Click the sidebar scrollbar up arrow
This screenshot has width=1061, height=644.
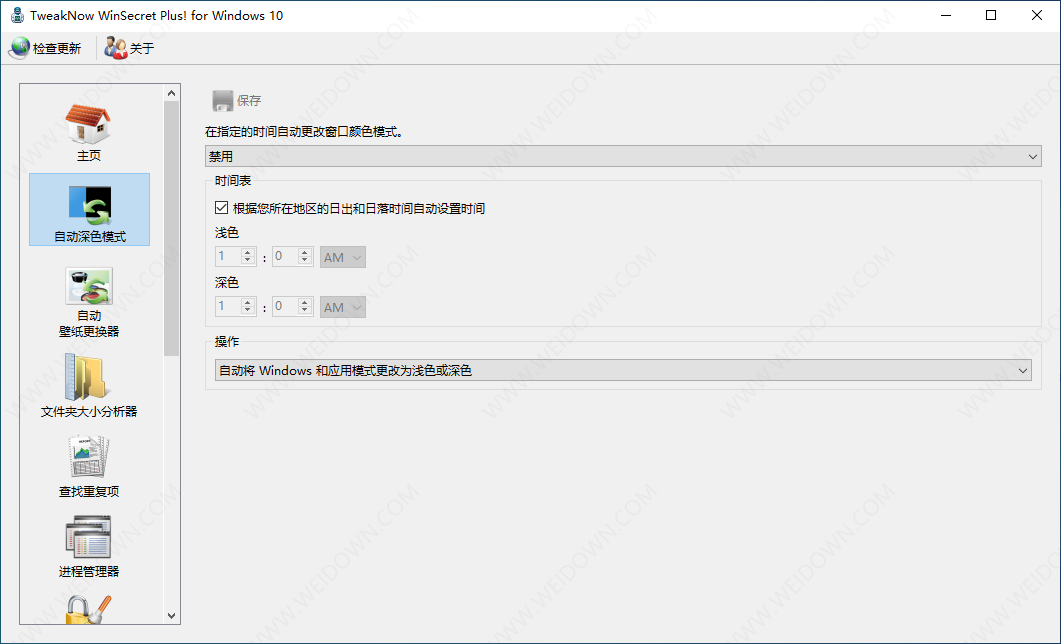pyautogui.click(x=171, y=94)
